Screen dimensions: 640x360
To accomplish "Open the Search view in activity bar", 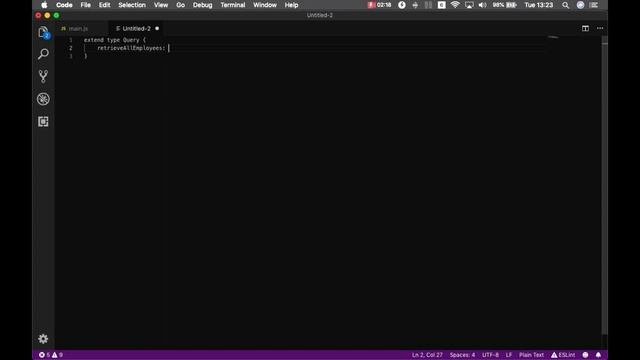I will pyautogui.click(x=43, y=54).
